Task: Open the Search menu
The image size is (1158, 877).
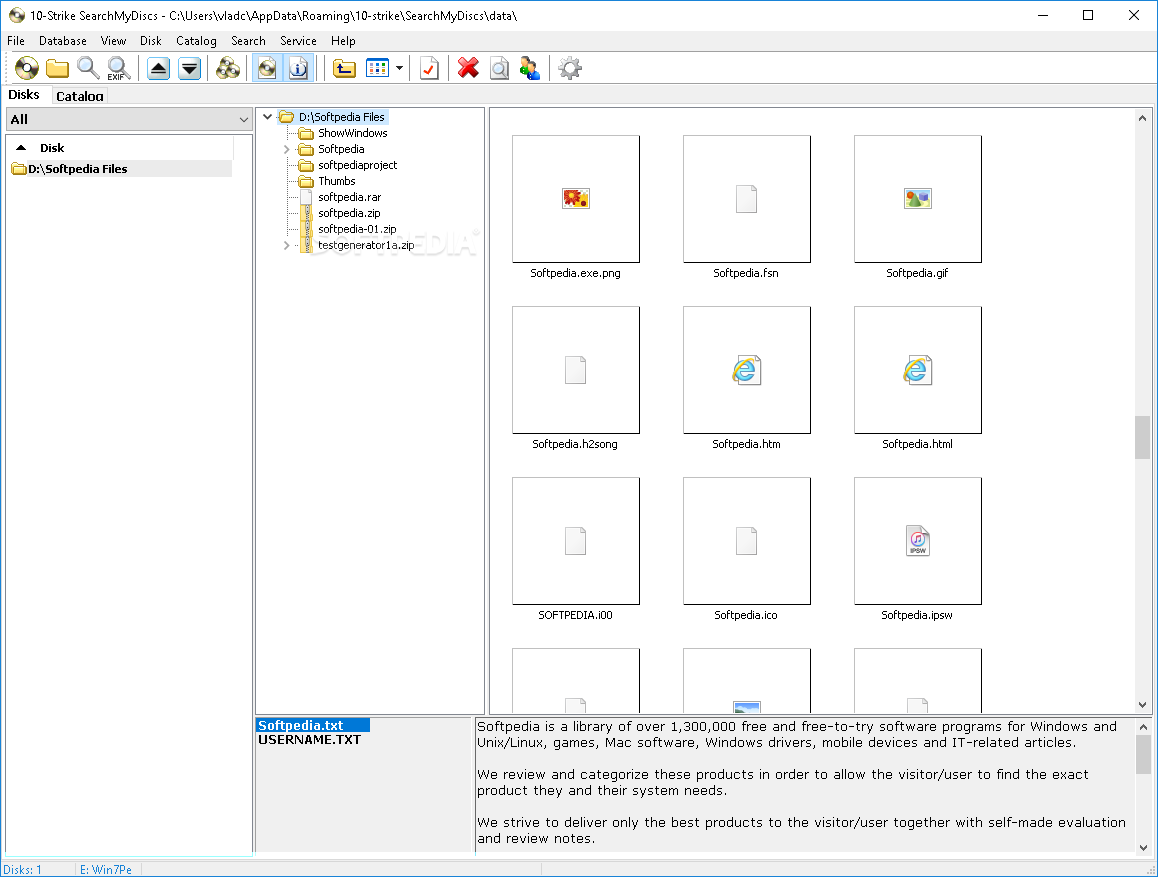Action: click(x=248, y=41)
